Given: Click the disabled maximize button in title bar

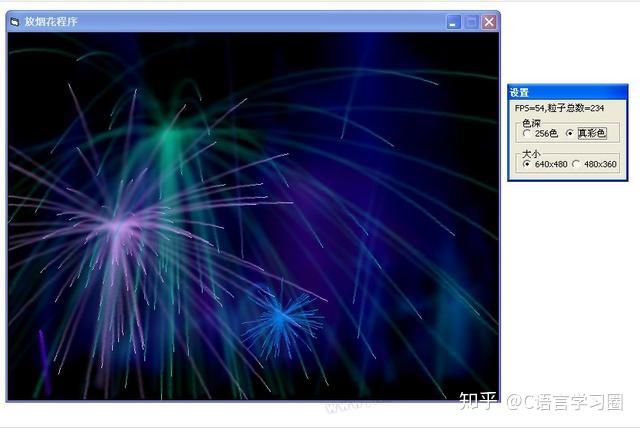Looking at the screenshot, I should tap(471, 22).
